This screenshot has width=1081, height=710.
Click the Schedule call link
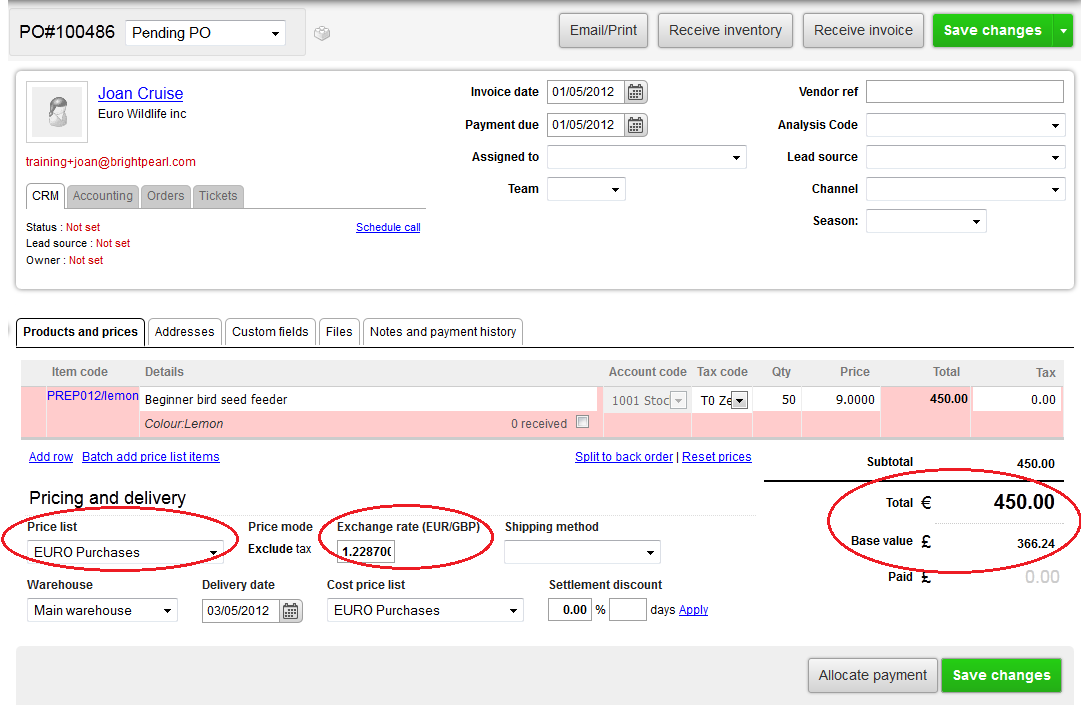pos(388,227)
